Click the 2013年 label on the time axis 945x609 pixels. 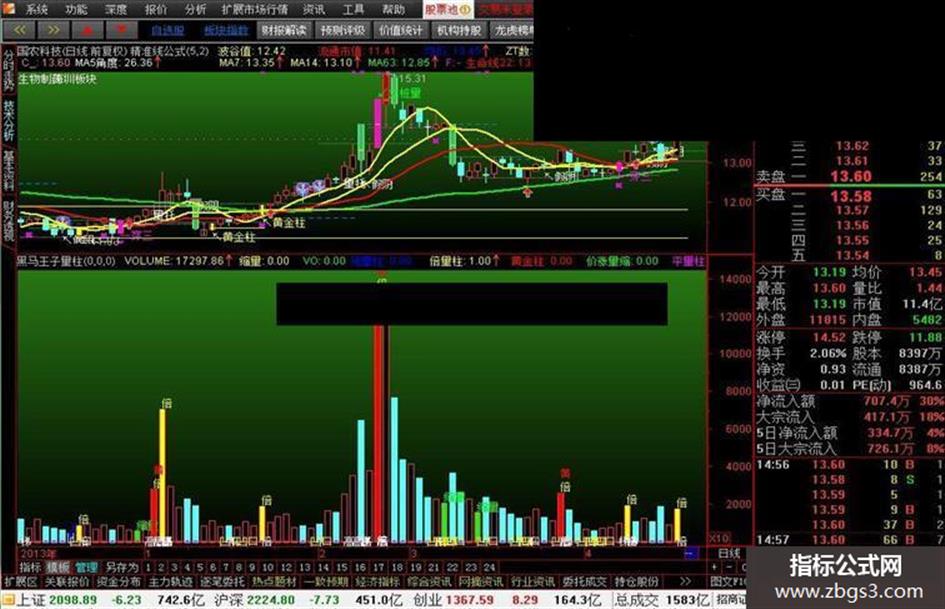39,553
